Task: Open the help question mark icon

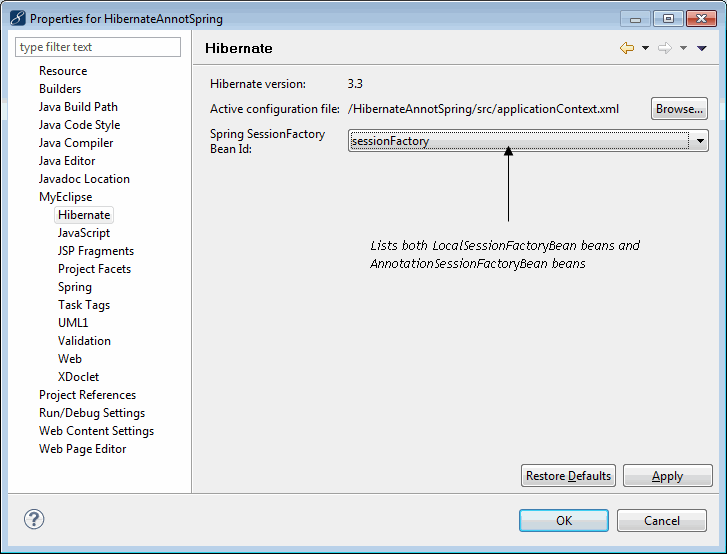Action: 34,519
